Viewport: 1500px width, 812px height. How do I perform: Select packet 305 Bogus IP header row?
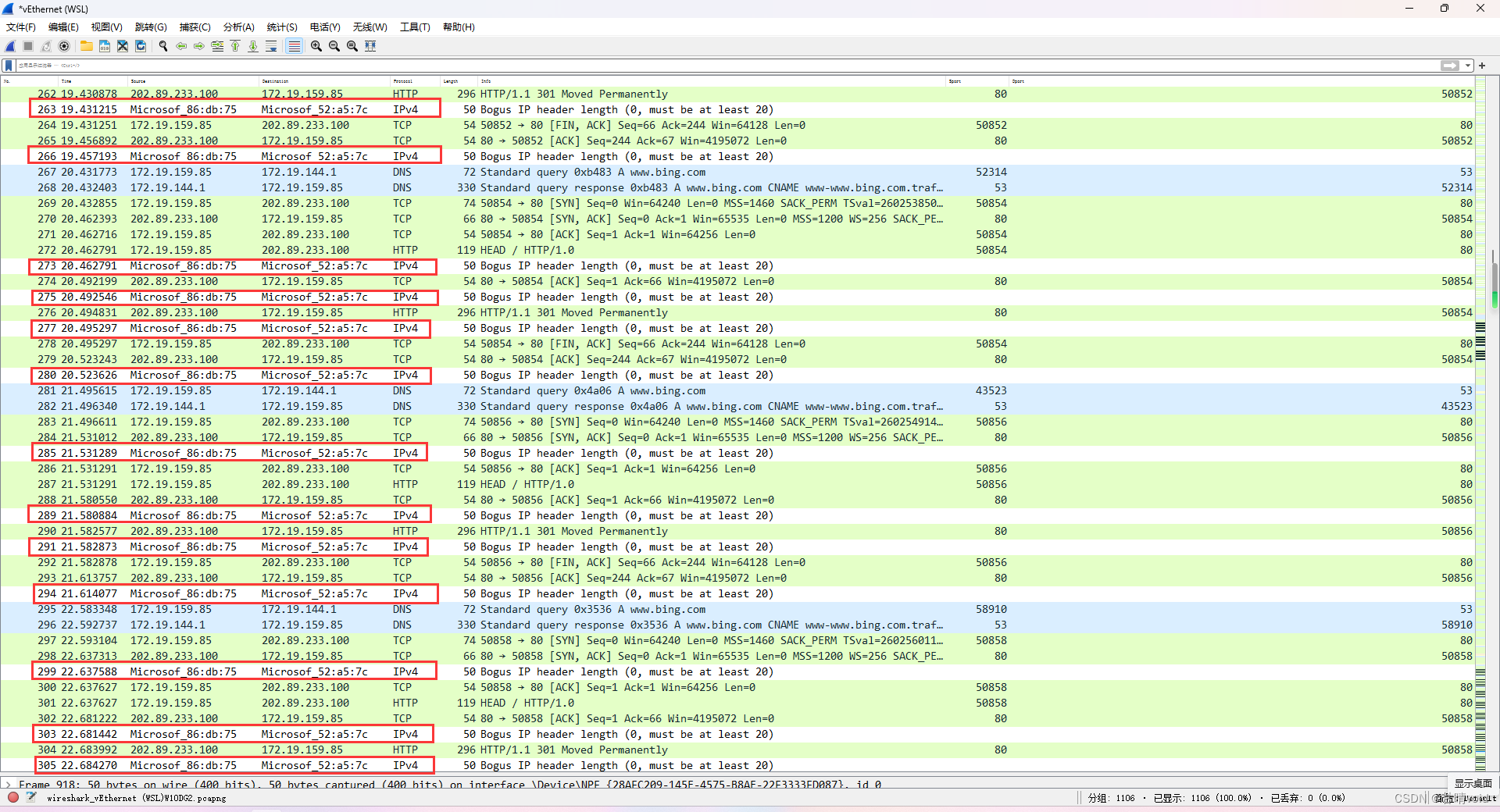[x=737, y=765]
